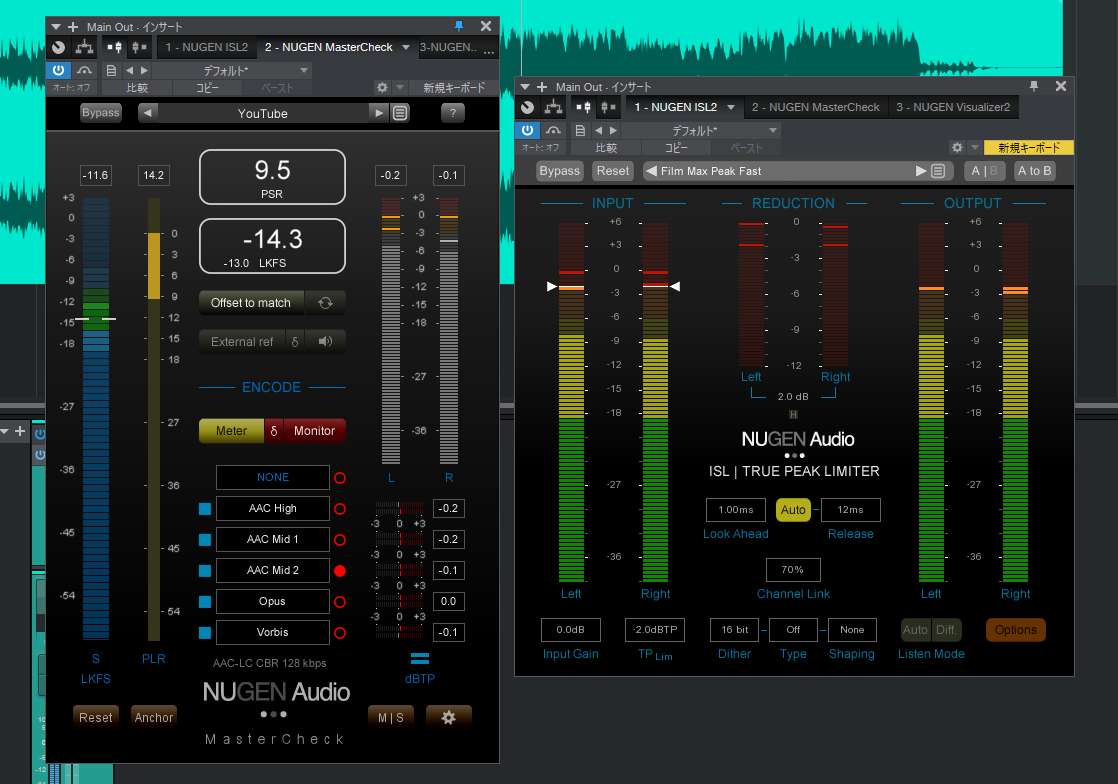Click bypass-all icon in ISL2 window header

528,107
